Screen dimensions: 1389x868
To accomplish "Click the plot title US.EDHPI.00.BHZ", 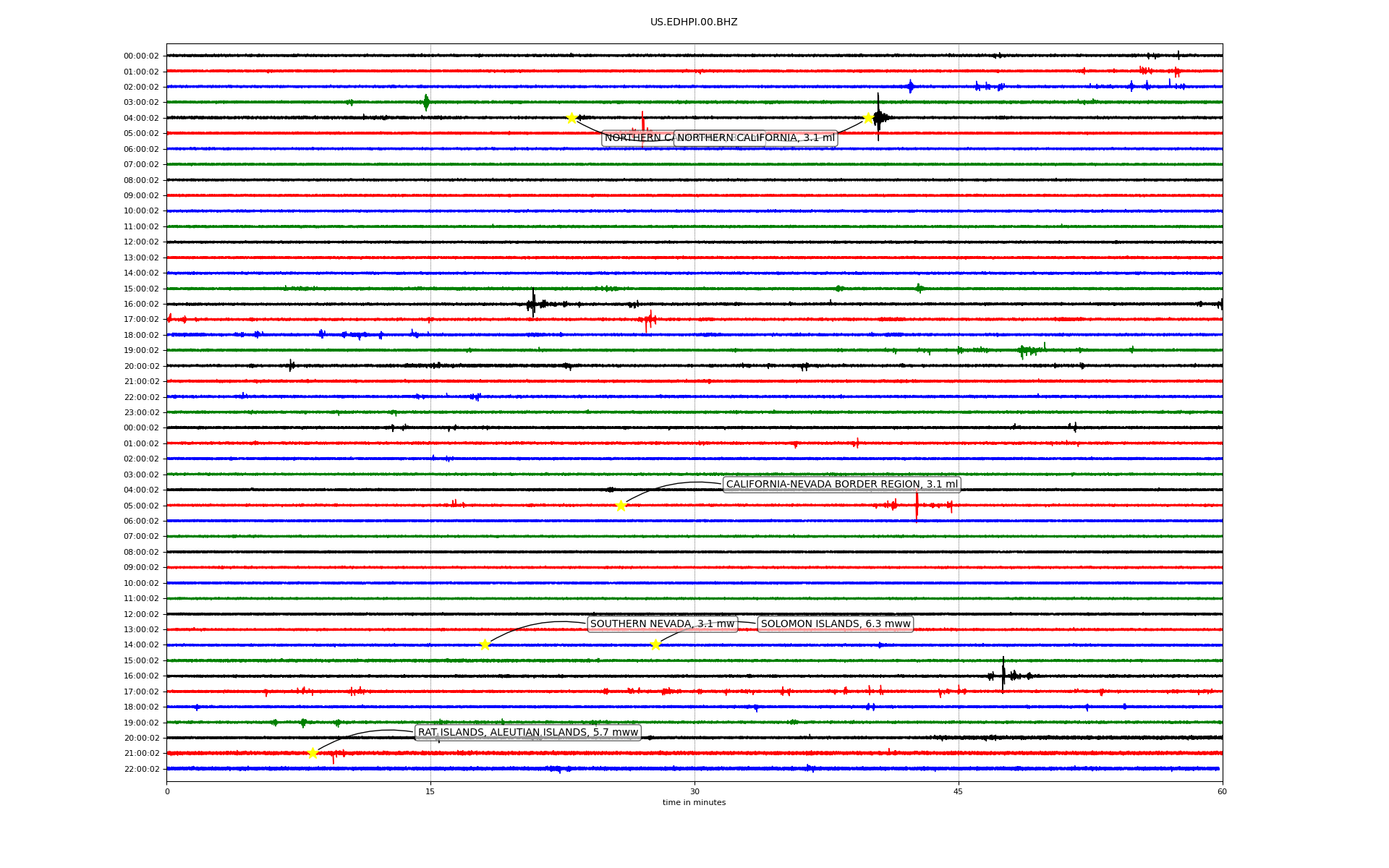I will tap(694, 22).
